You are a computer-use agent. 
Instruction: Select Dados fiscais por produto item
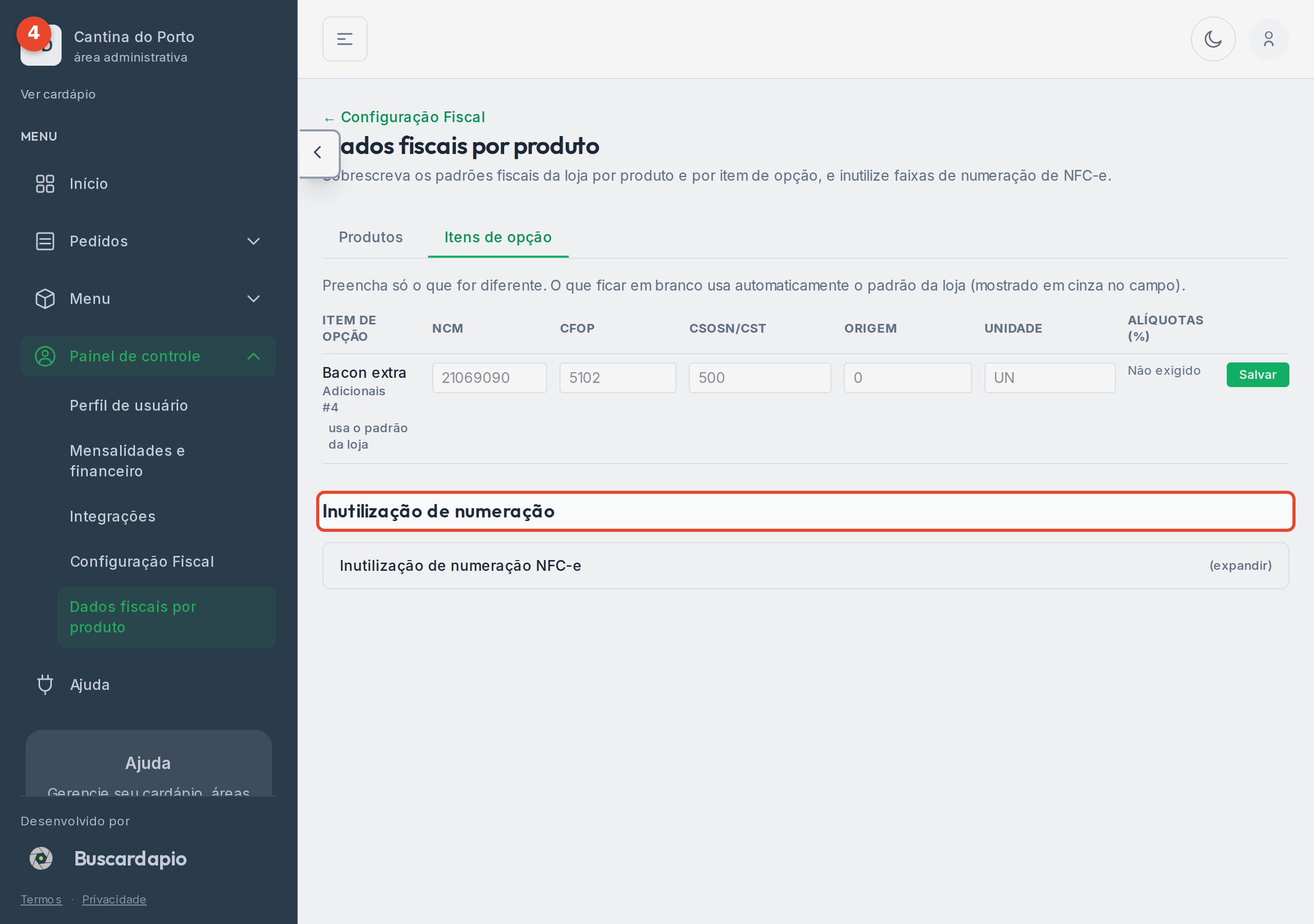pyautogui.click(x=166, y=617)
